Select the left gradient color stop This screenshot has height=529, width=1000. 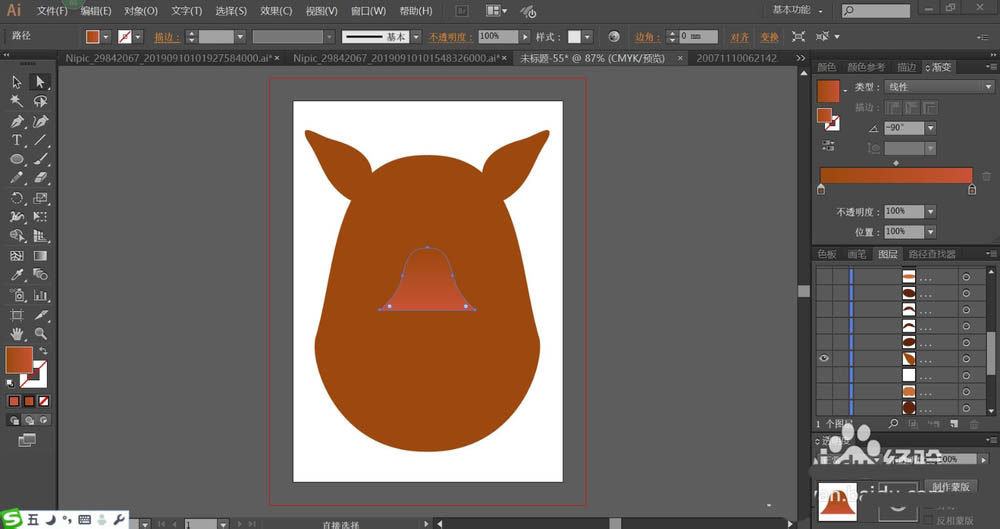pos(821,190)
